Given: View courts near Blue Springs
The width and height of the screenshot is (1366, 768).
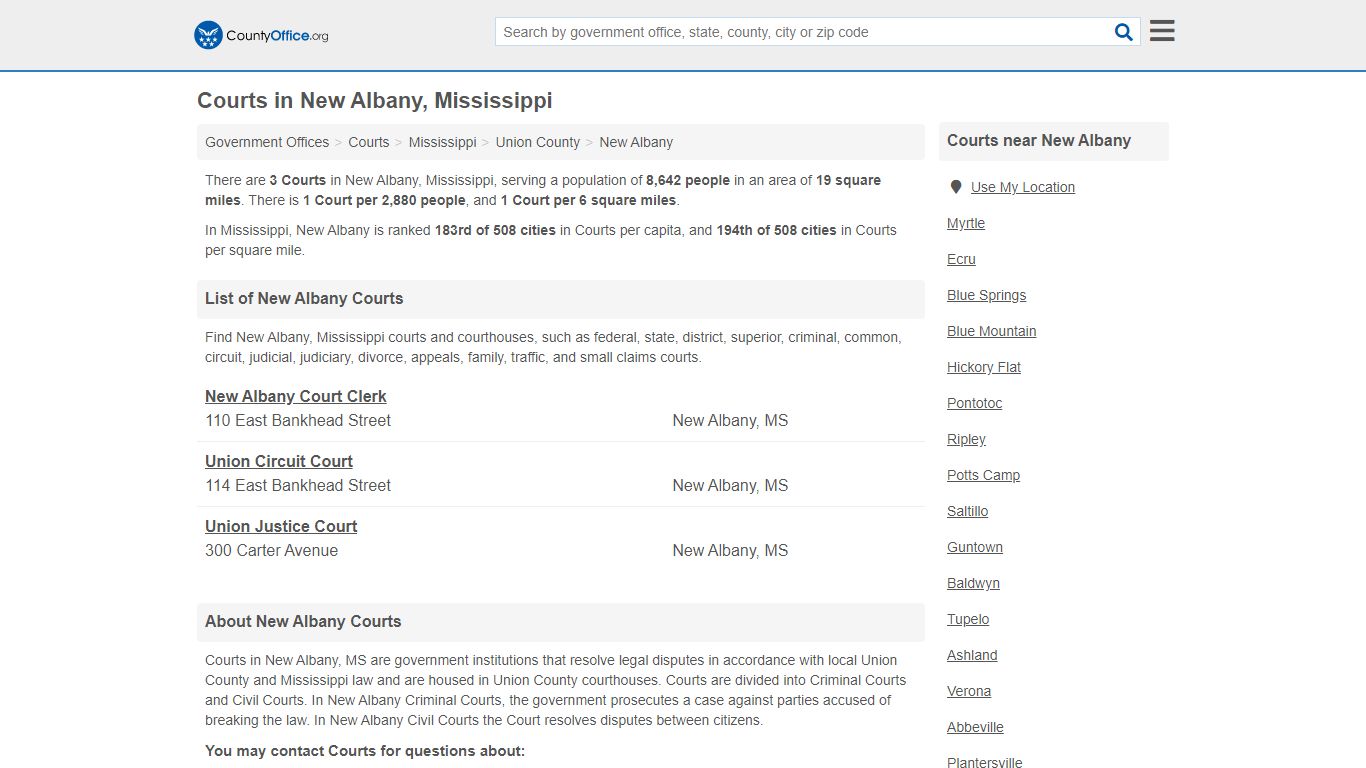Looking at the screenshot, I should coord(987,295).
